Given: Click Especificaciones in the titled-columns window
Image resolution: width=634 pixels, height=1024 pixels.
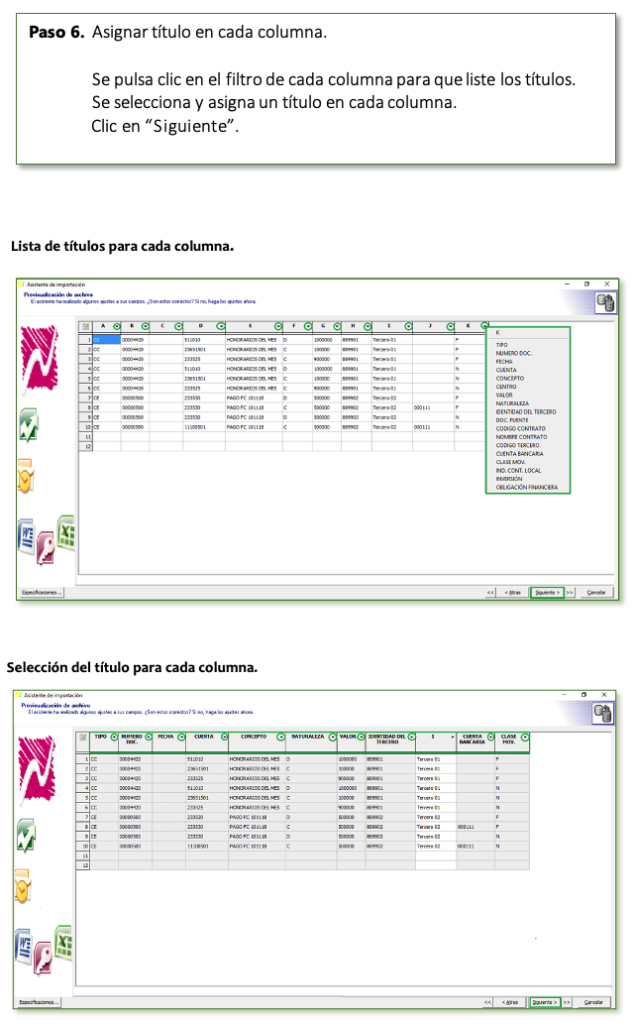Looking at the screenshot, I should [39, 1001].
